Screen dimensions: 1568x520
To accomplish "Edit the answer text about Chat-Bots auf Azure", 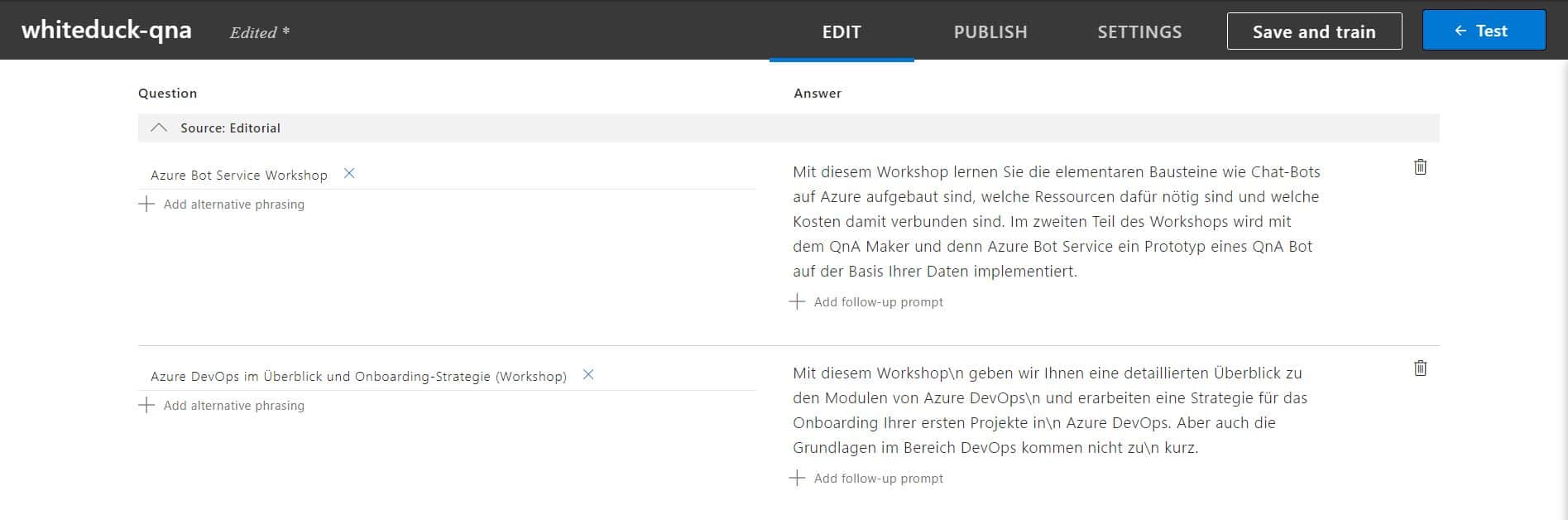I will pos(1057,221).
